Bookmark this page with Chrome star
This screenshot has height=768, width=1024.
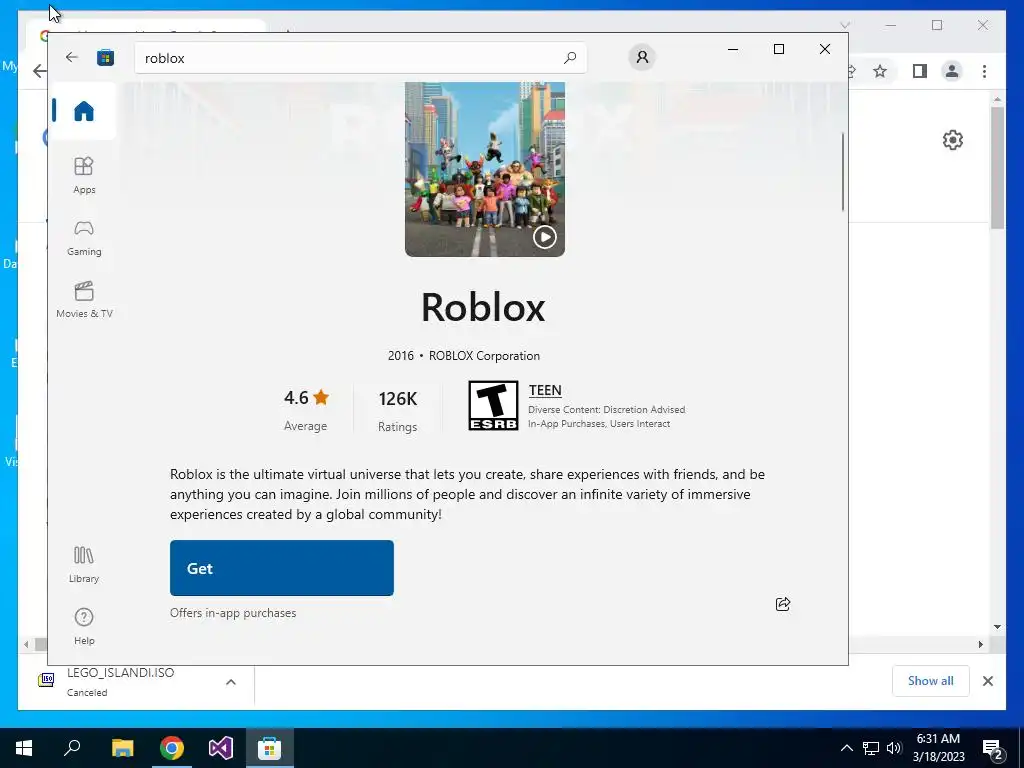pyautogui.click(x=880, y=71)
